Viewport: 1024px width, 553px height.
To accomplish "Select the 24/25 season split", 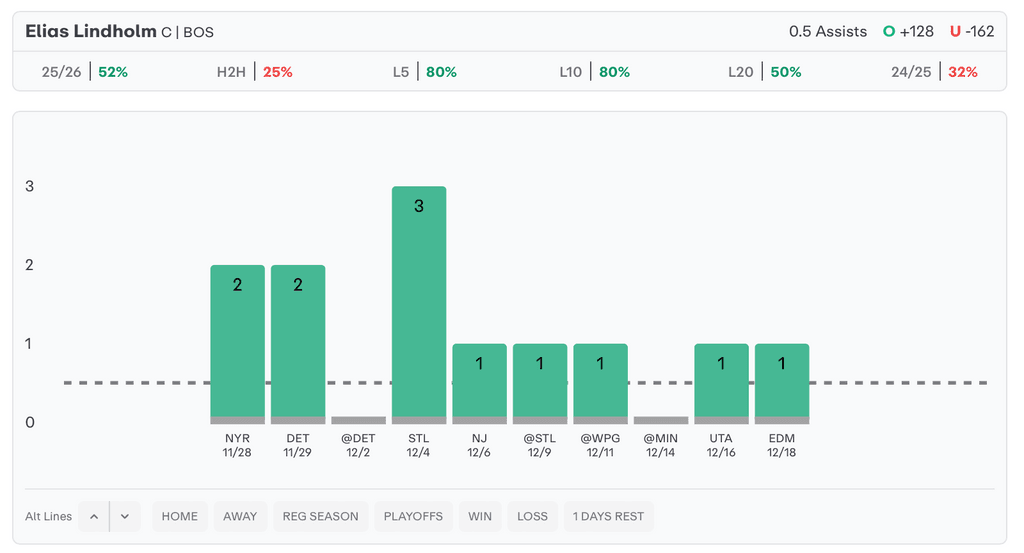I will (934, 72).
